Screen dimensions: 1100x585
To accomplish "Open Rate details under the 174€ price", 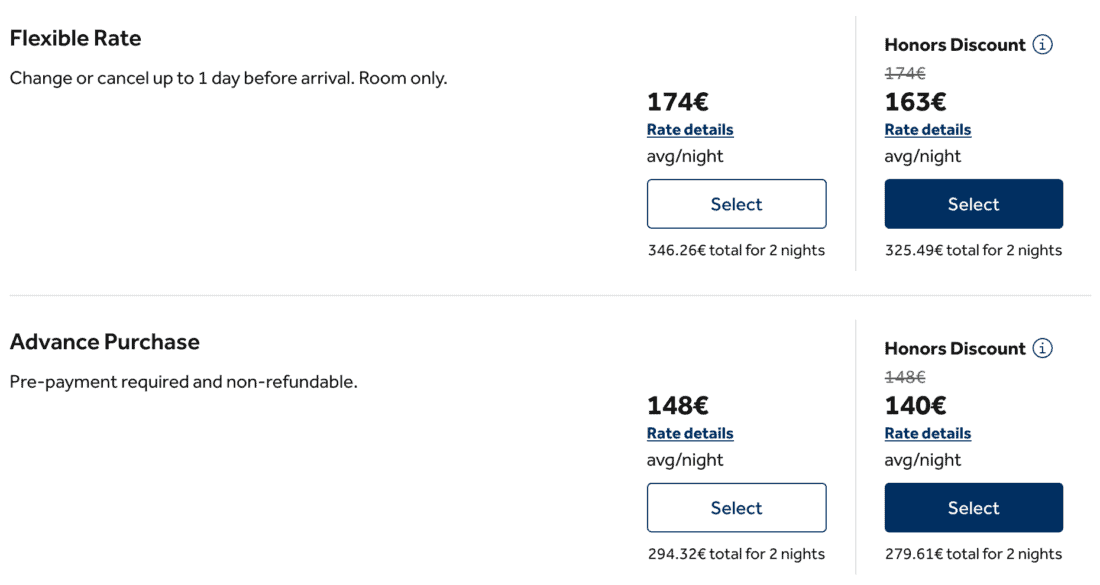I will 690,130.
